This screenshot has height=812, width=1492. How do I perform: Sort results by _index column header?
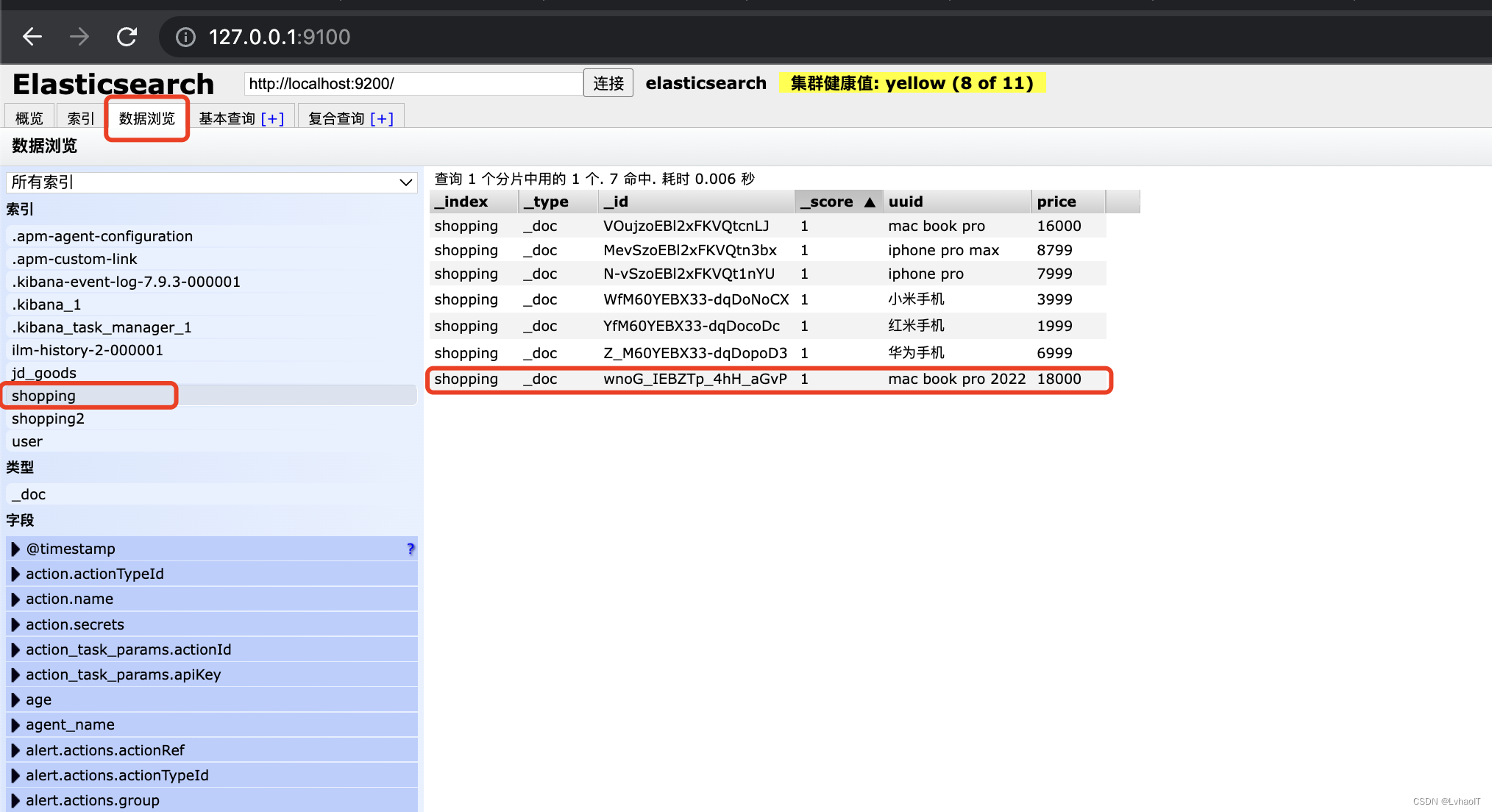[474, 202]
